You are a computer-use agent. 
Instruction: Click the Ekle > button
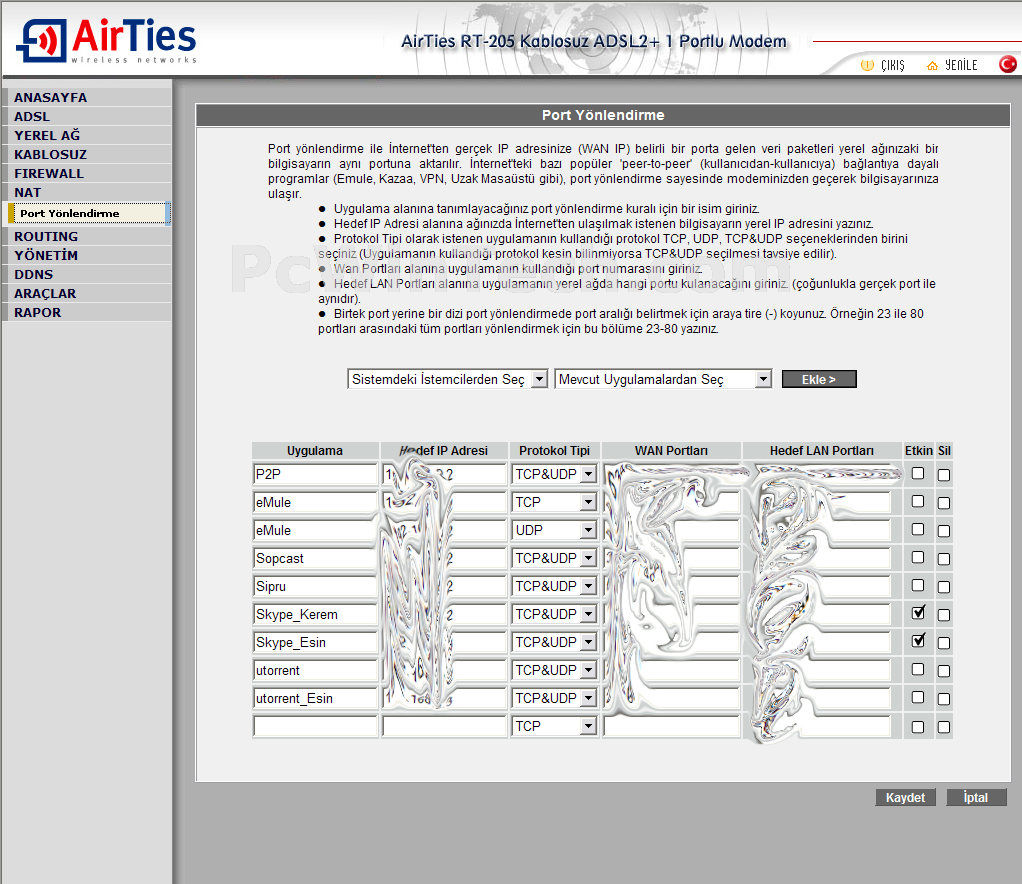[819, 379]
